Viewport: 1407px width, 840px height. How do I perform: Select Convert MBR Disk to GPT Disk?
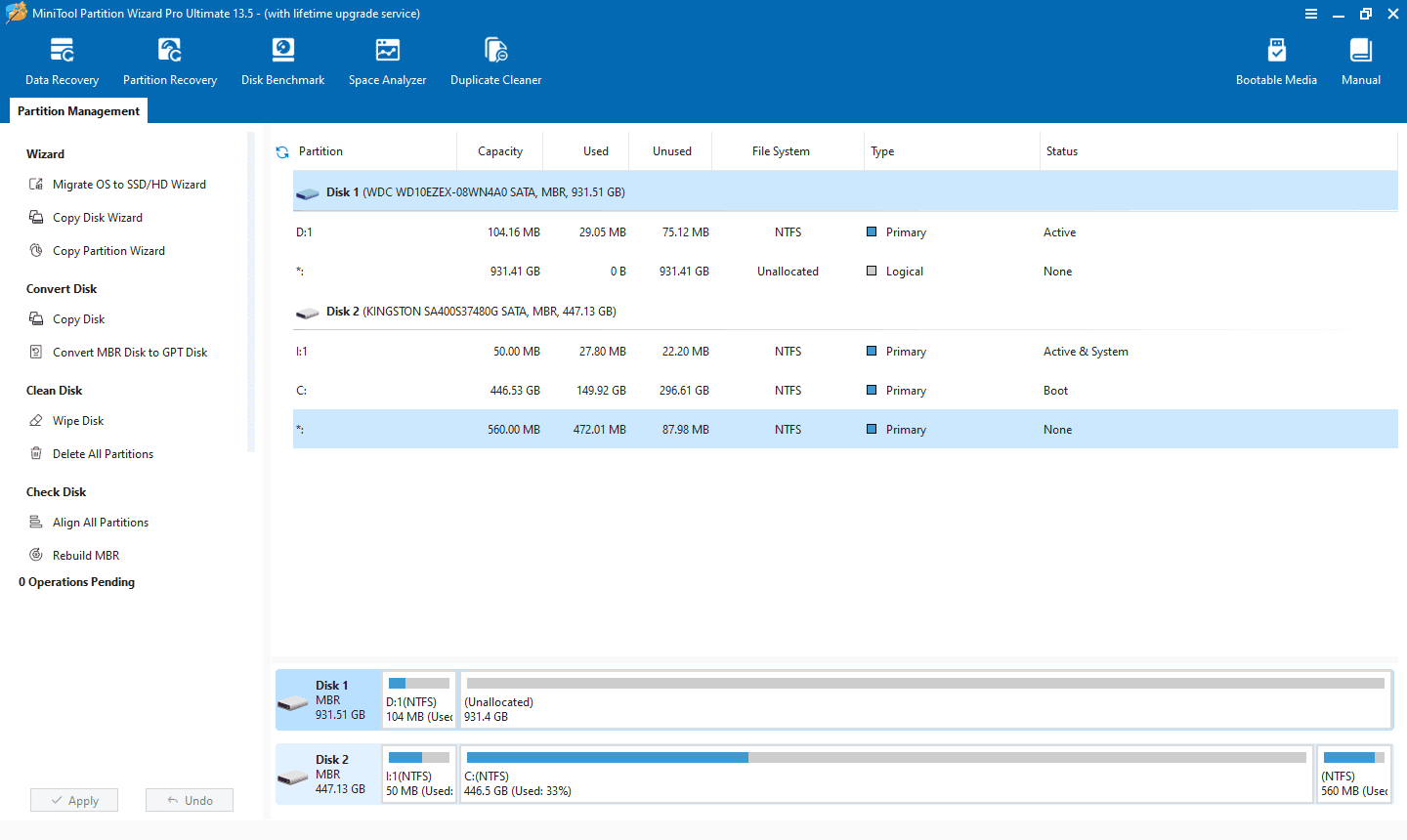point(130,352)
